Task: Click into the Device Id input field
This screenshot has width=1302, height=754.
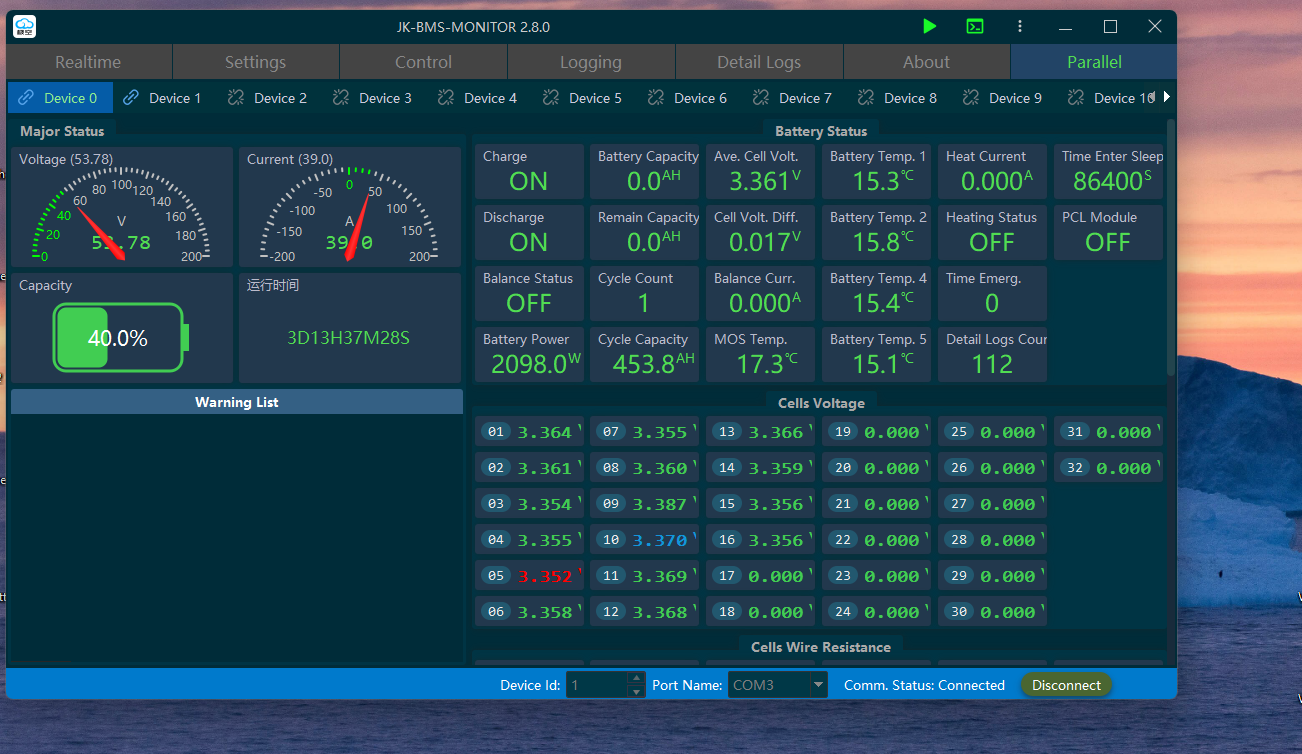Action: click(x=596, y=685)
